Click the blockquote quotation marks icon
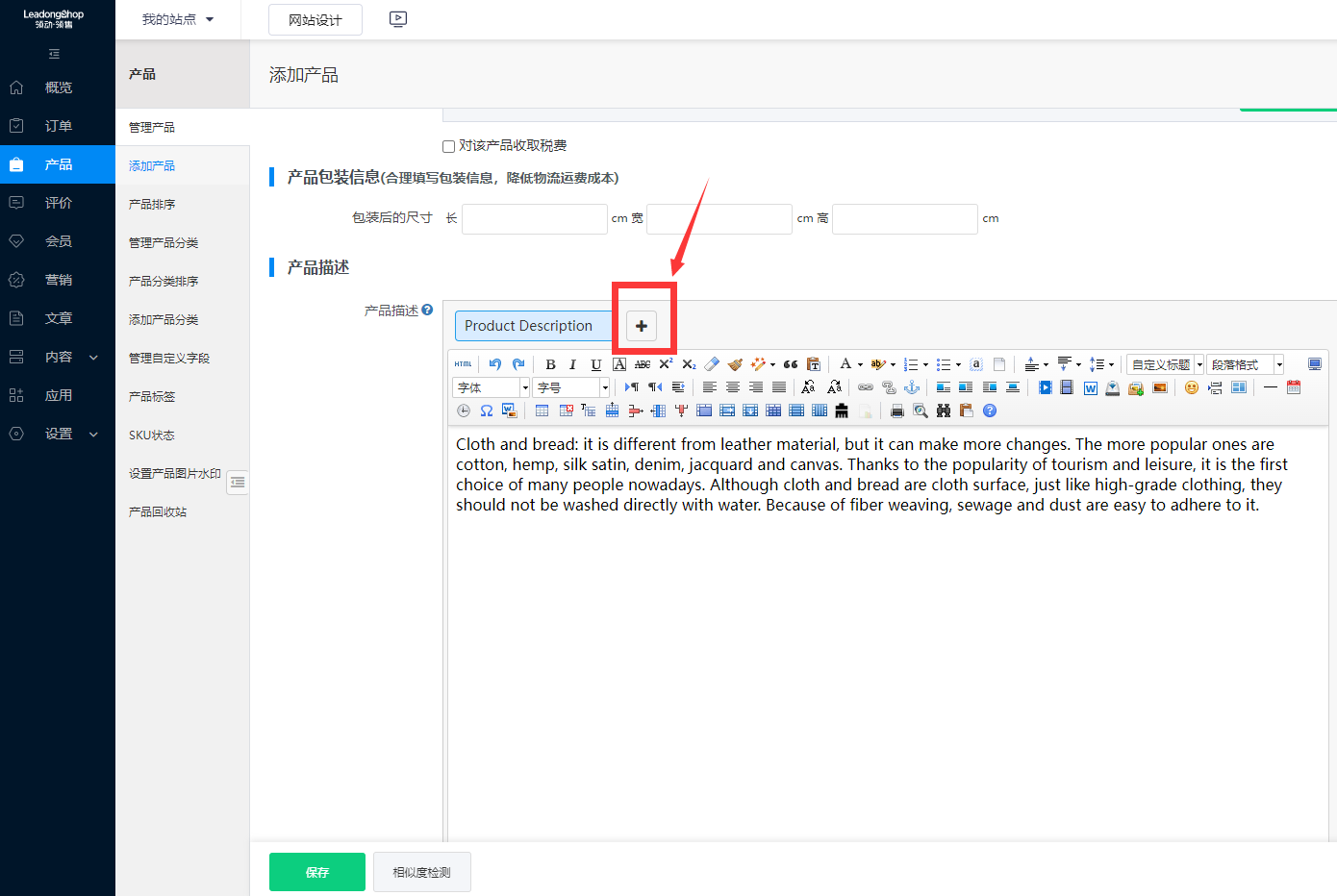1337x896 pixels. (791, 364)
